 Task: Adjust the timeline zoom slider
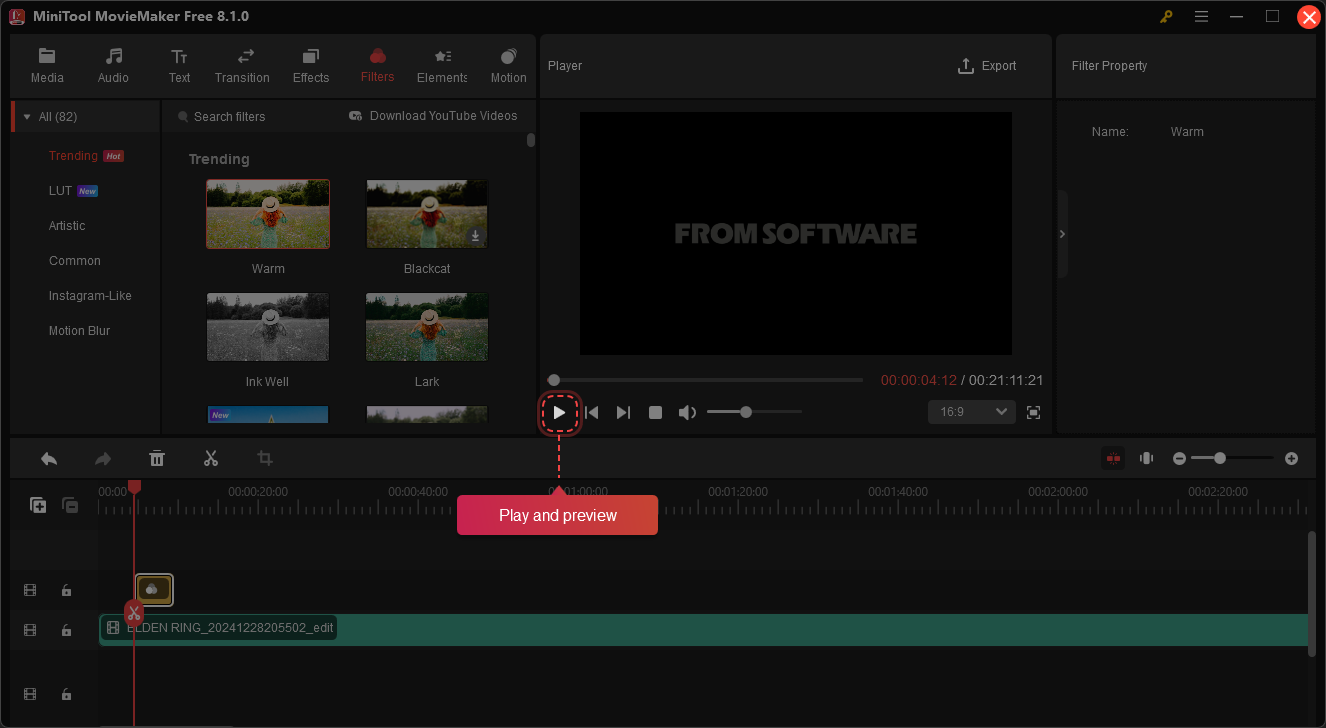tap(1233, 458)
